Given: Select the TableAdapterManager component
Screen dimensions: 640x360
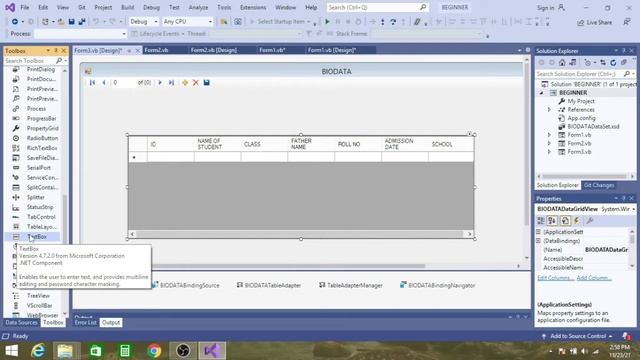Looking at the screenshot, I should (351, 285).
